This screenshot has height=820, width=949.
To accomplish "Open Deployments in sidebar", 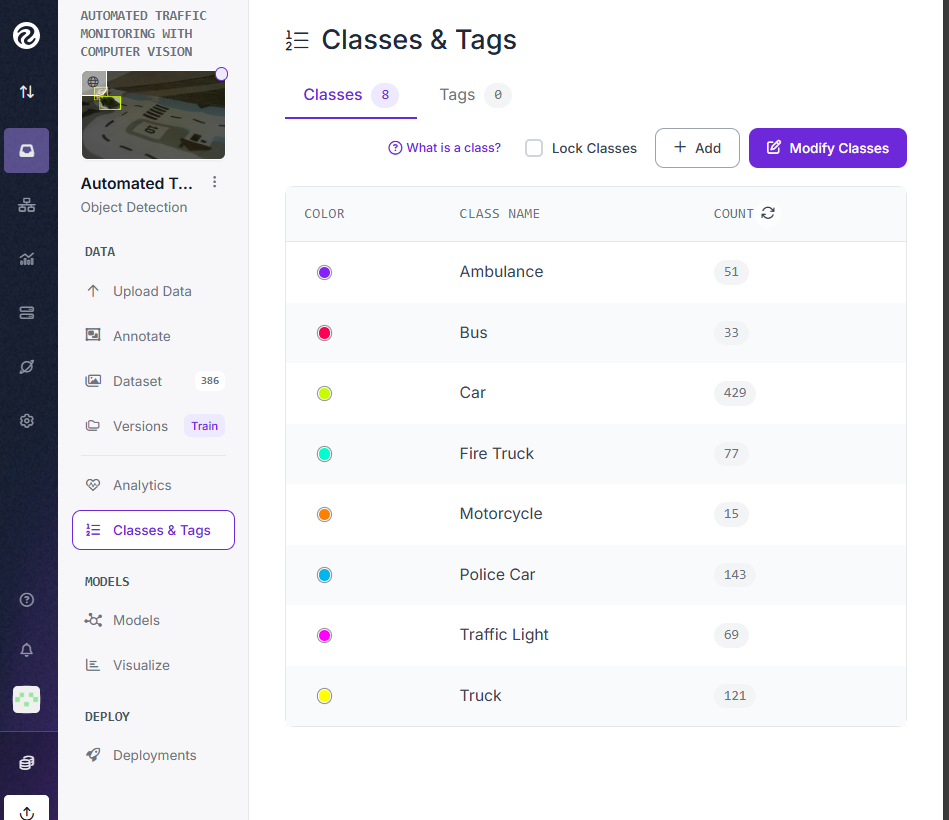I will (x=153, y=755).
